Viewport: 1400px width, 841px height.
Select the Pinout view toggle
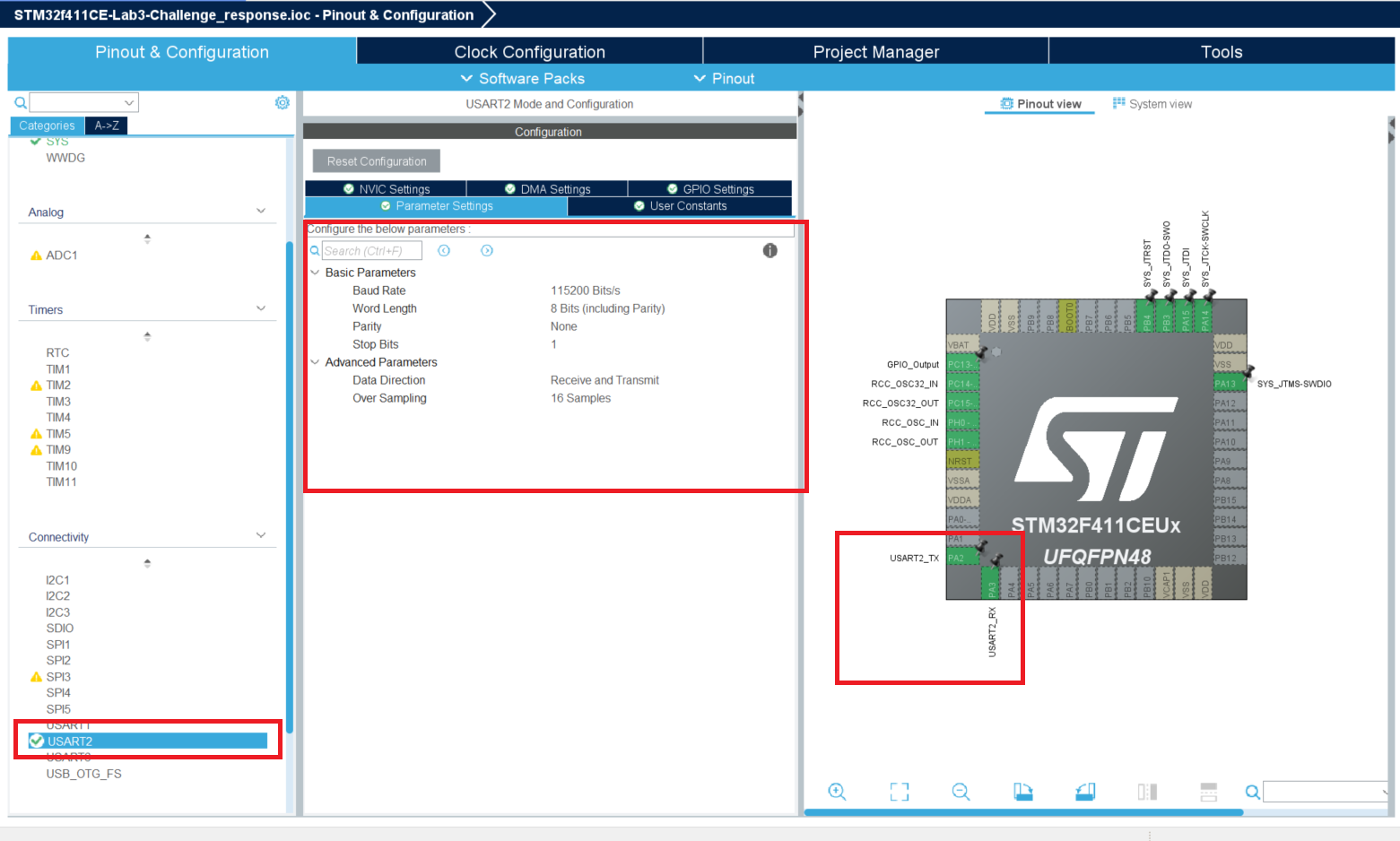pos(1040,104)
